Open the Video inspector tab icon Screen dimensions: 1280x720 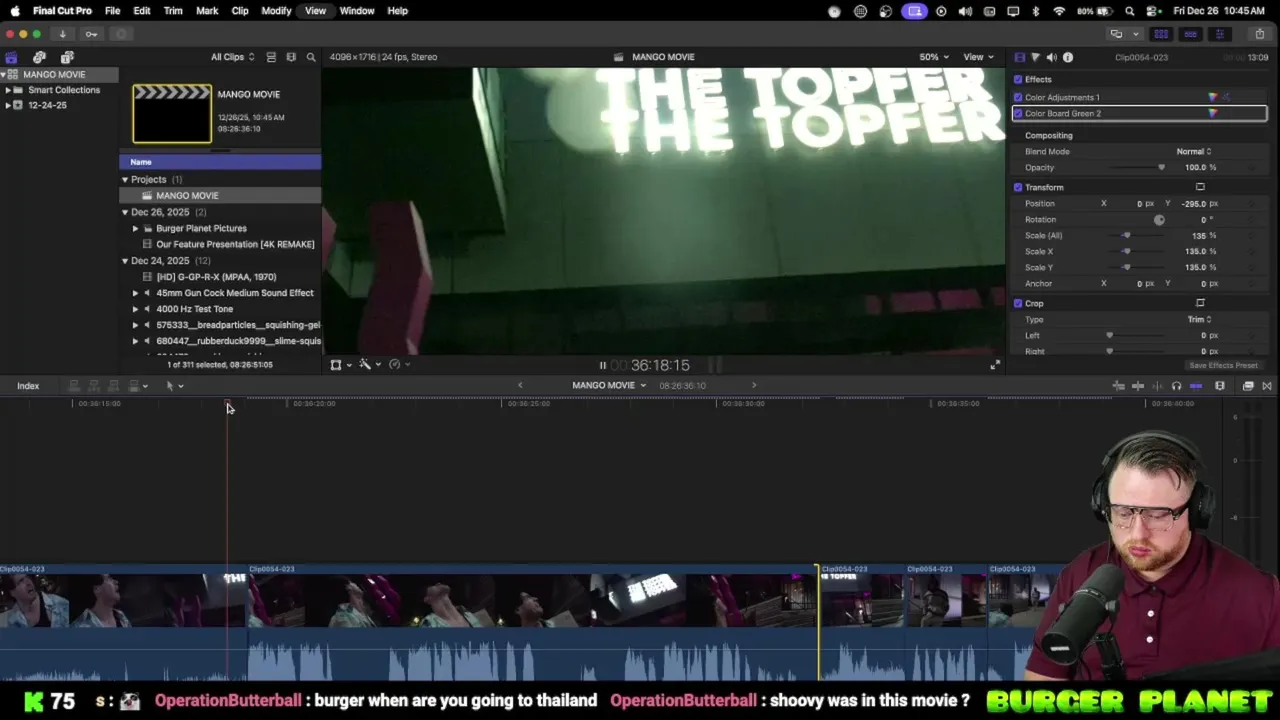point(1019,57)
